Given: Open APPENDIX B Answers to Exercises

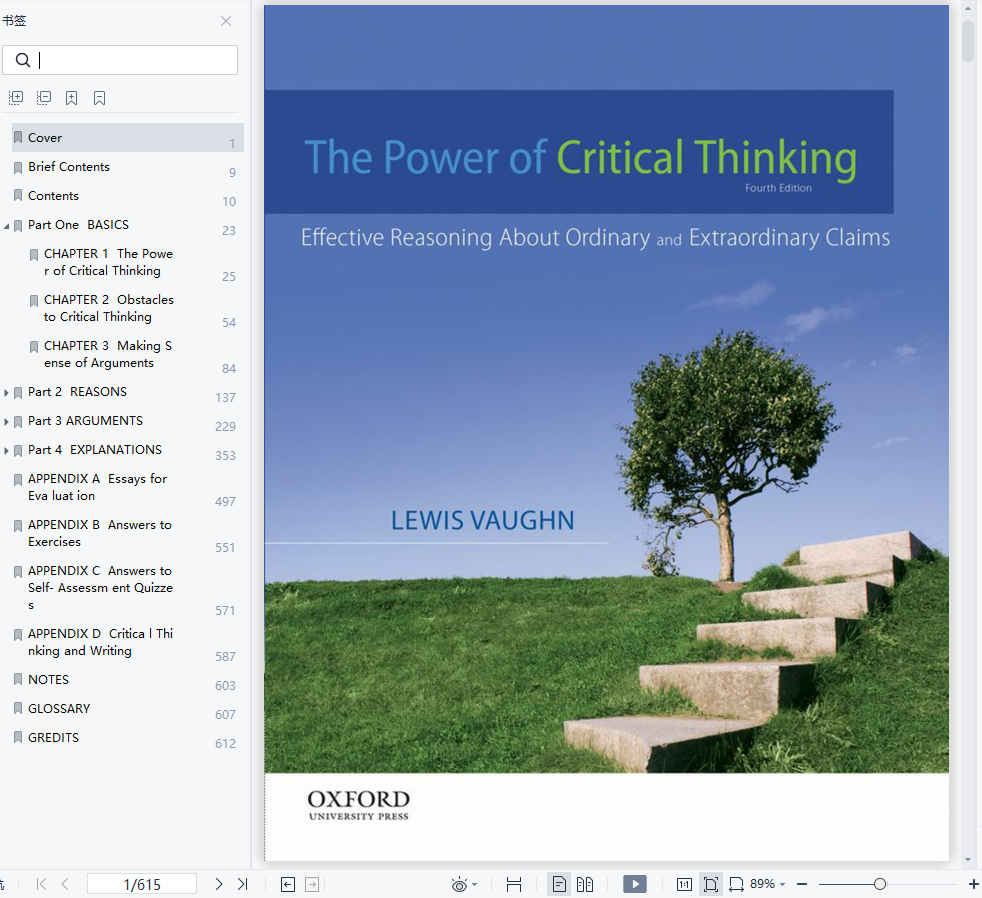Looking at the screenshot, I should (x=100, y=533).
